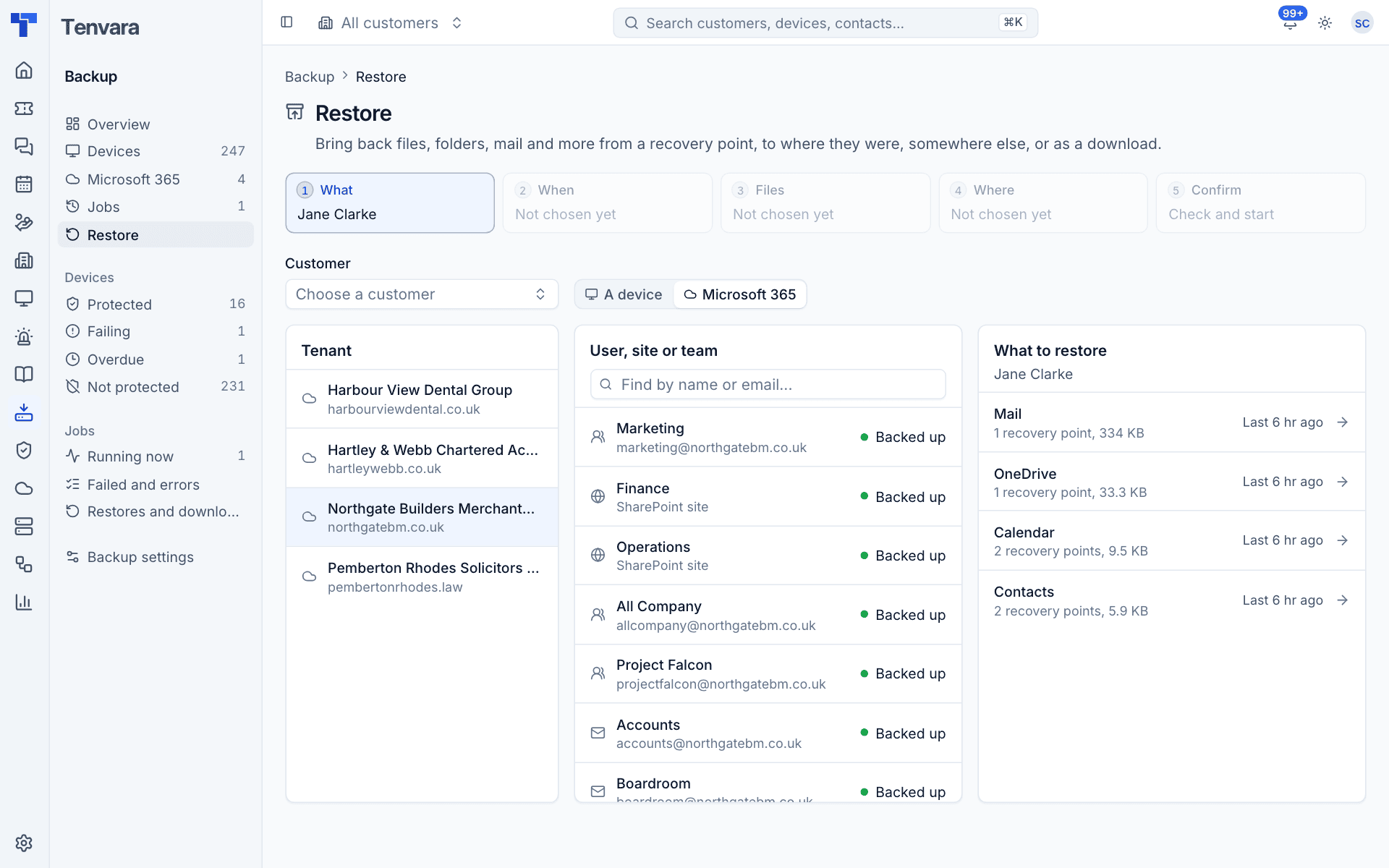Open the bar chart reports rail icon
The image size is (1389, 868).
[x=24, y=602]
